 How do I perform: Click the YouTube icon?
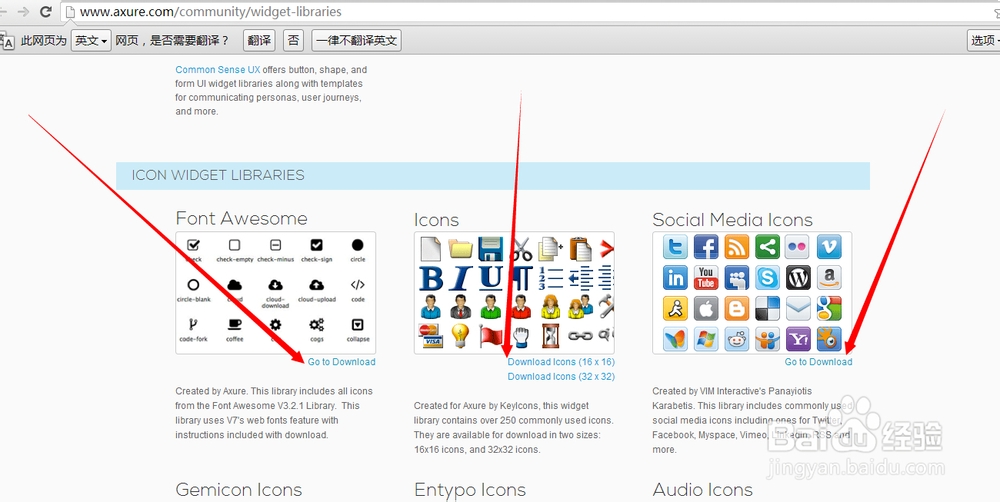pos(706,278)
